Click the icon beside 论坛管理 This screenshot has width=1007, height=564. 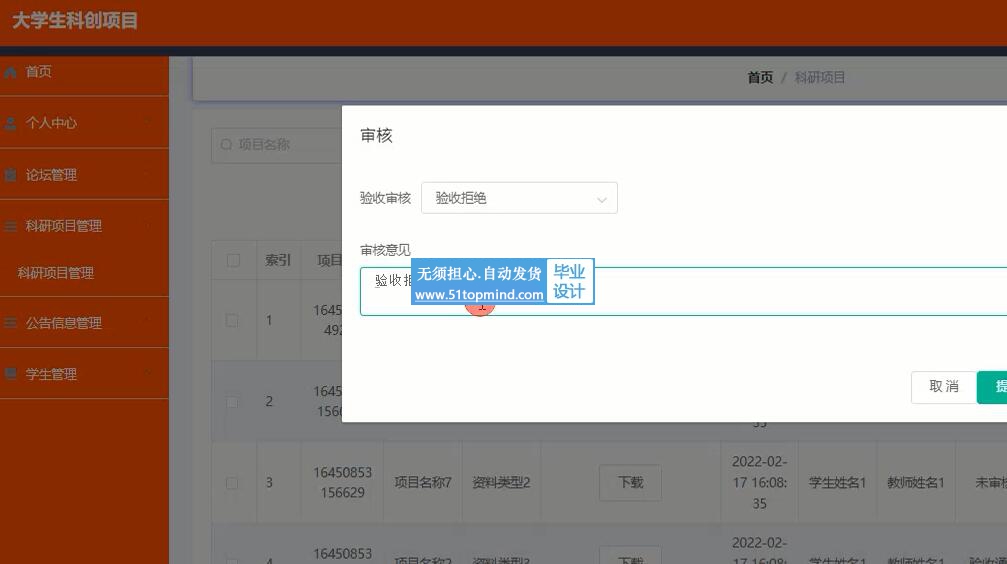pyautogui.click(x=10, y=175)
